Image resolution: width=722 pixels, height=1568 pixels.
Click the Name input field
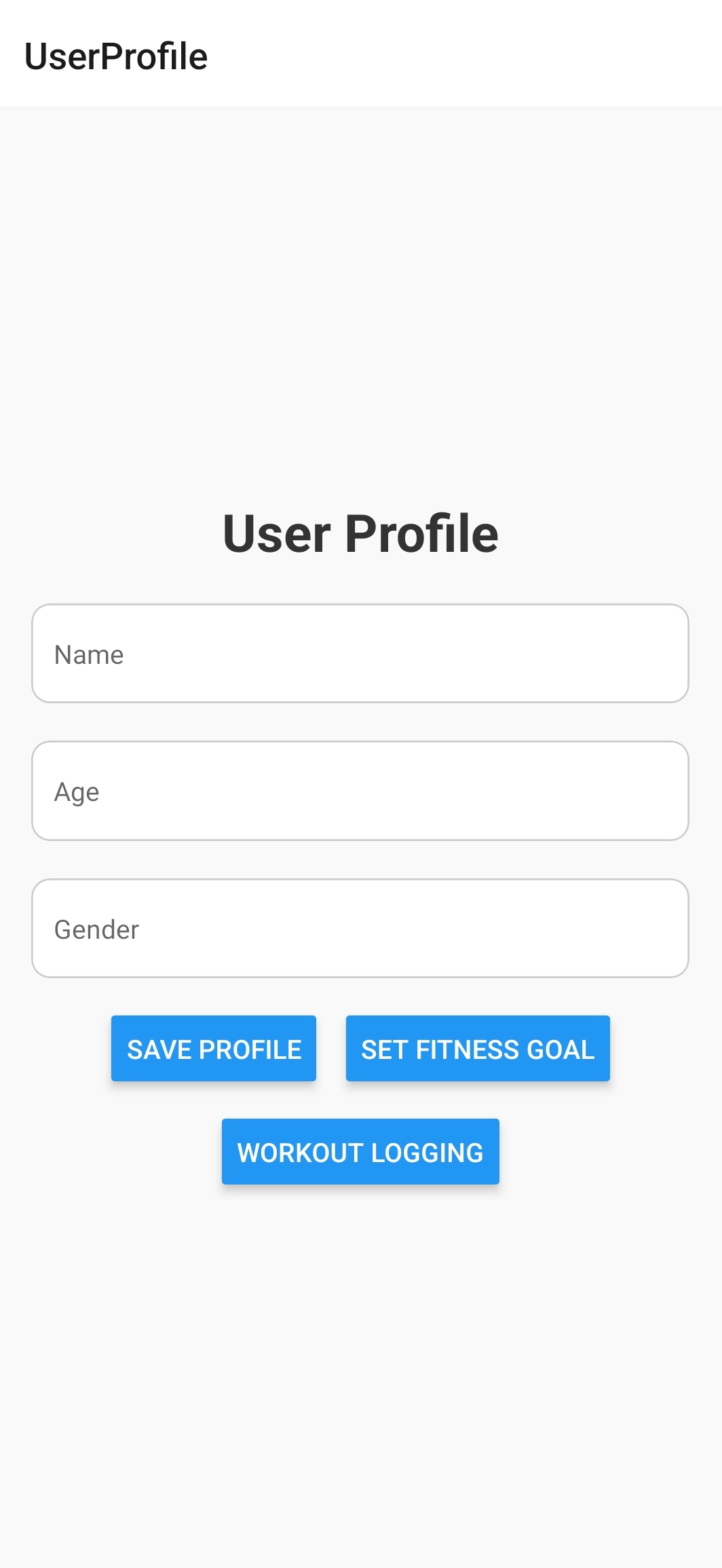coord(360,654)
